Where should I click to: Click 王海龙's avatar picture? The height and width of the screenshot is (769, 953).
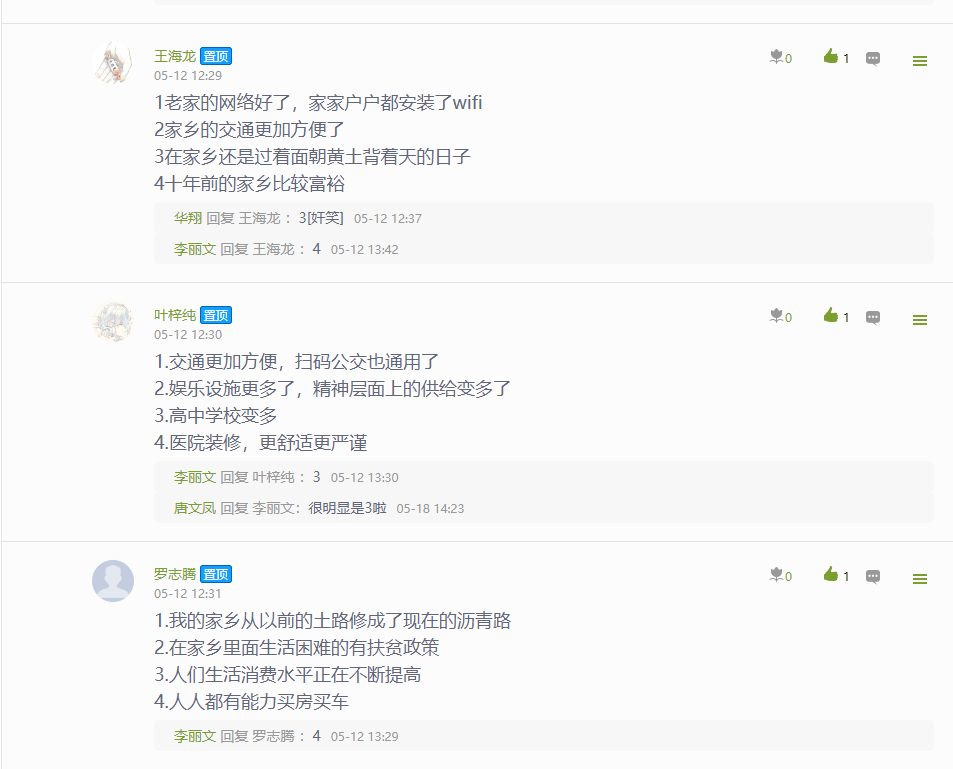tap(113, 63)
